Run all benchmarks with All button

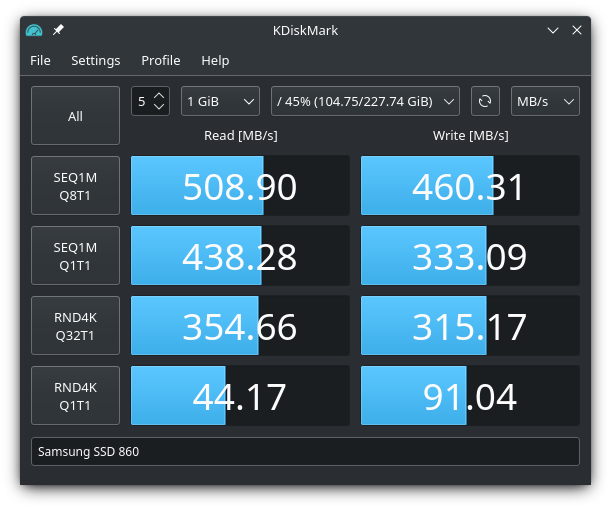(75, 116)
